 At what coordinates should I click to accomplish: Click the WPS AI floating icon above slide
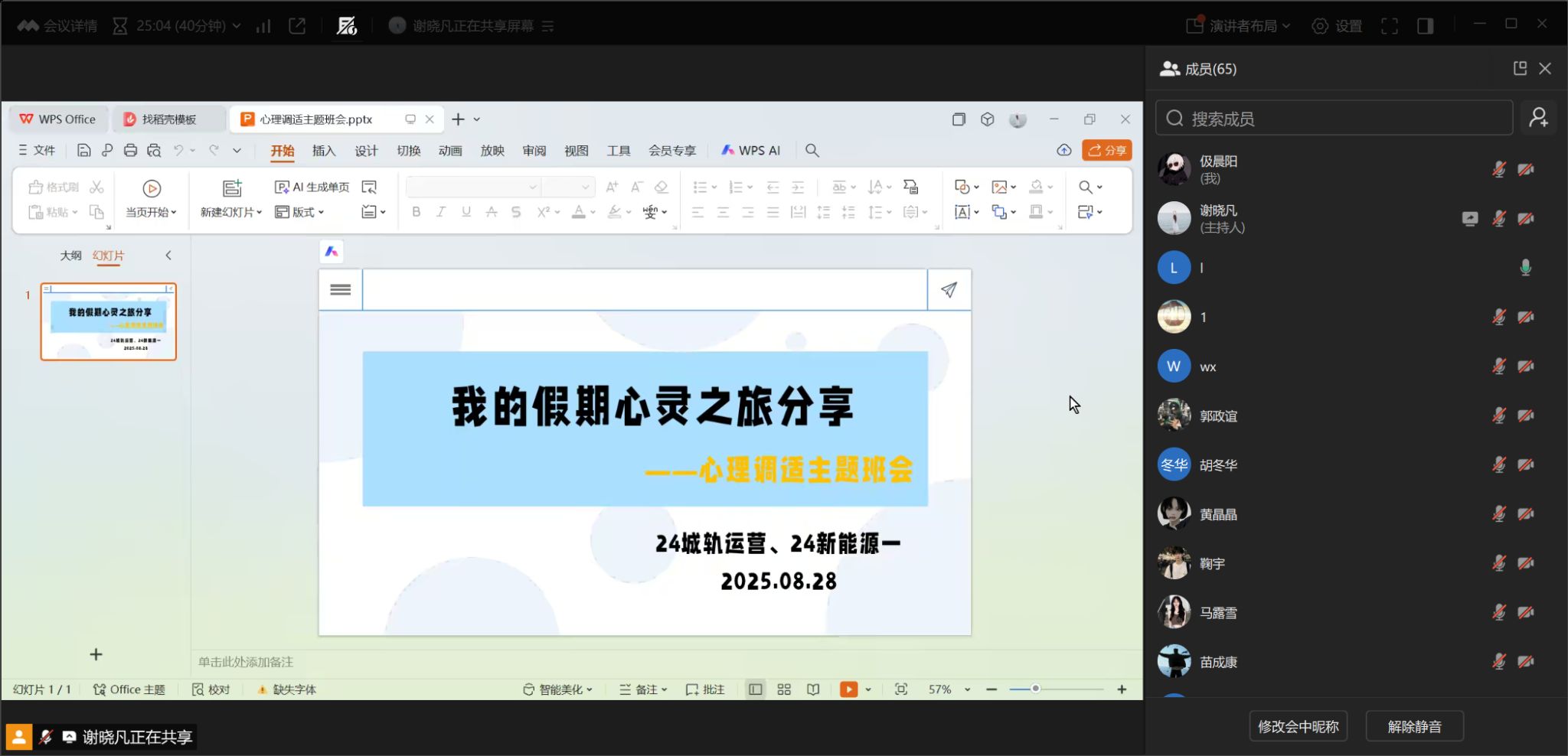tap(332, 252)
